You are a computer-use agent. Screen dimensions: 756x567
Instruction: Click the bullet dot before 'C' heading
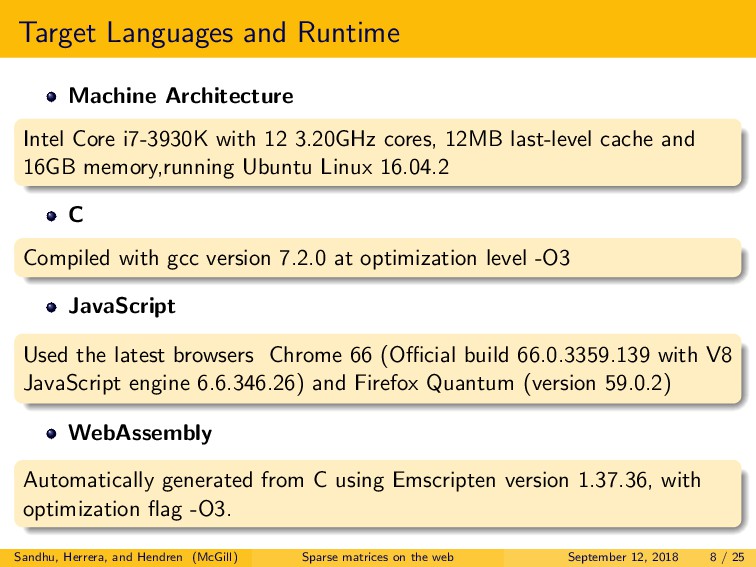(x=52, y=216)
